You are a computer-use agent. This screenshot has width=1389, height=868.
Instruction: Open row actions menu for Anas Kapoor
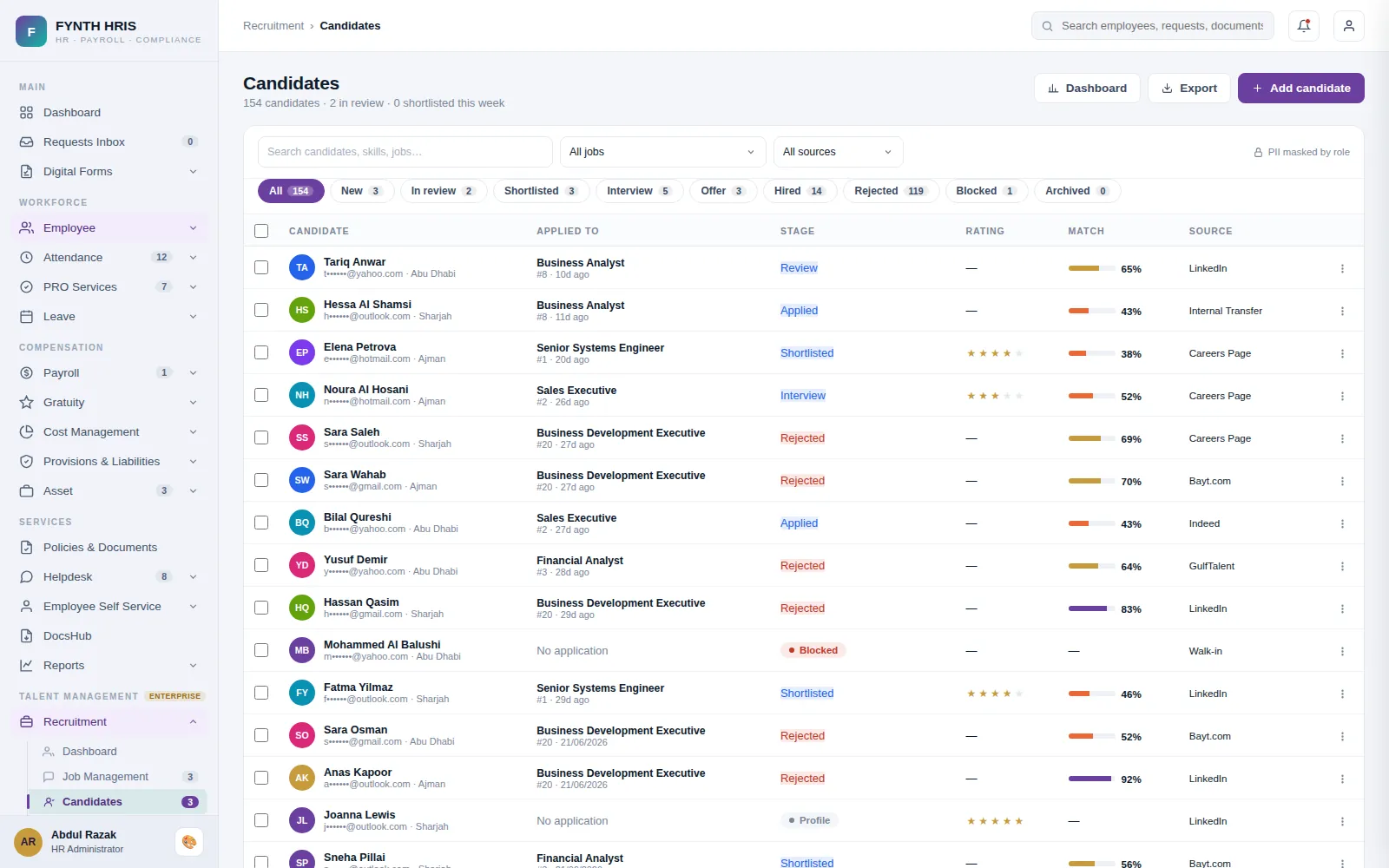point(1342,779)
